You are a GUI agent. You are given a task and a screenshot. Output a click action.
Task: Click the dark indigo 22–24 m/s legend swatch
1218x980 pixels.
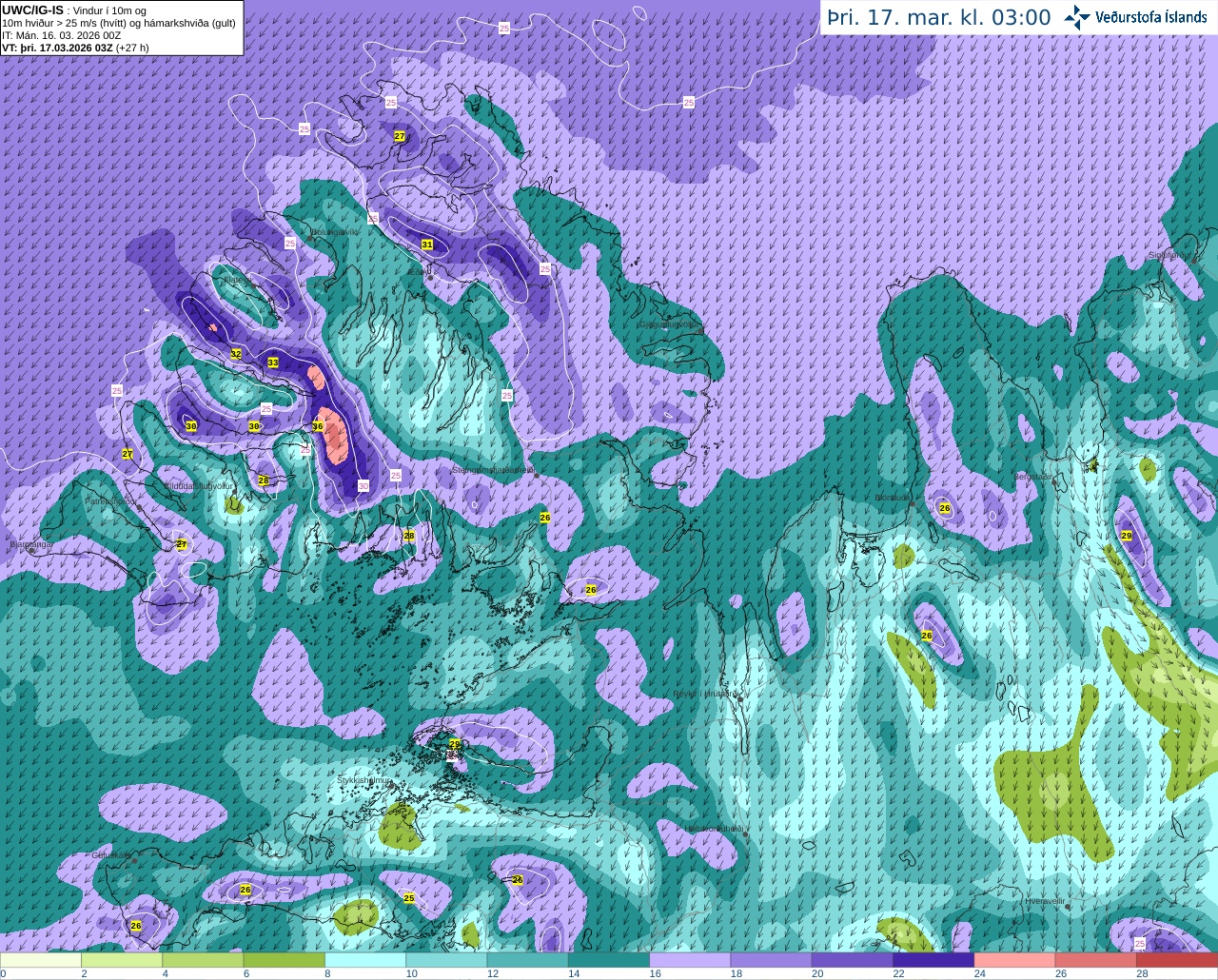click(933, 960)
